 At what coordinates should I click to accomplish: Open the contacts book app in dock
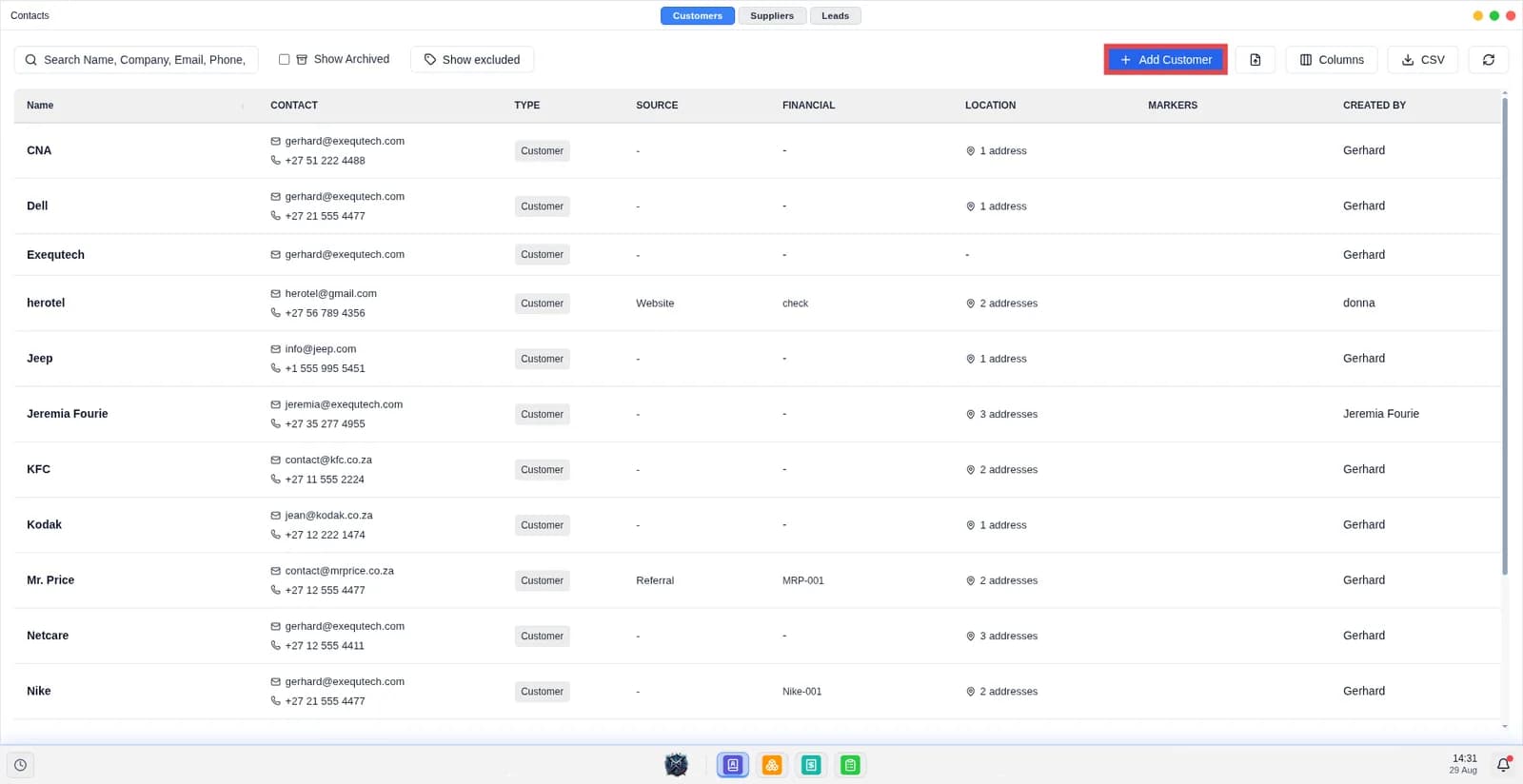732,765
